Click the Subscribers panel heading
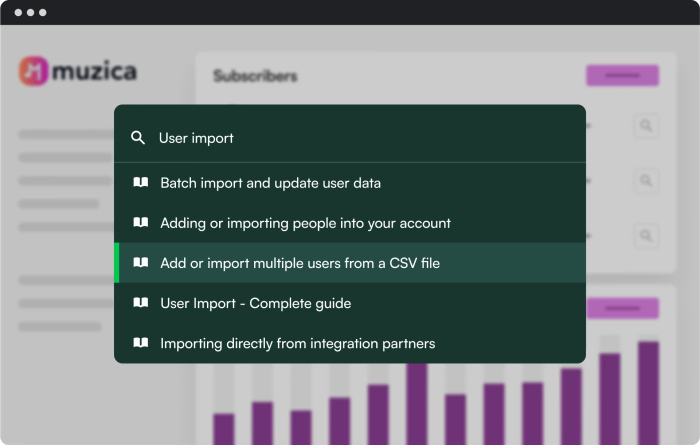 (x=255, y=76)
